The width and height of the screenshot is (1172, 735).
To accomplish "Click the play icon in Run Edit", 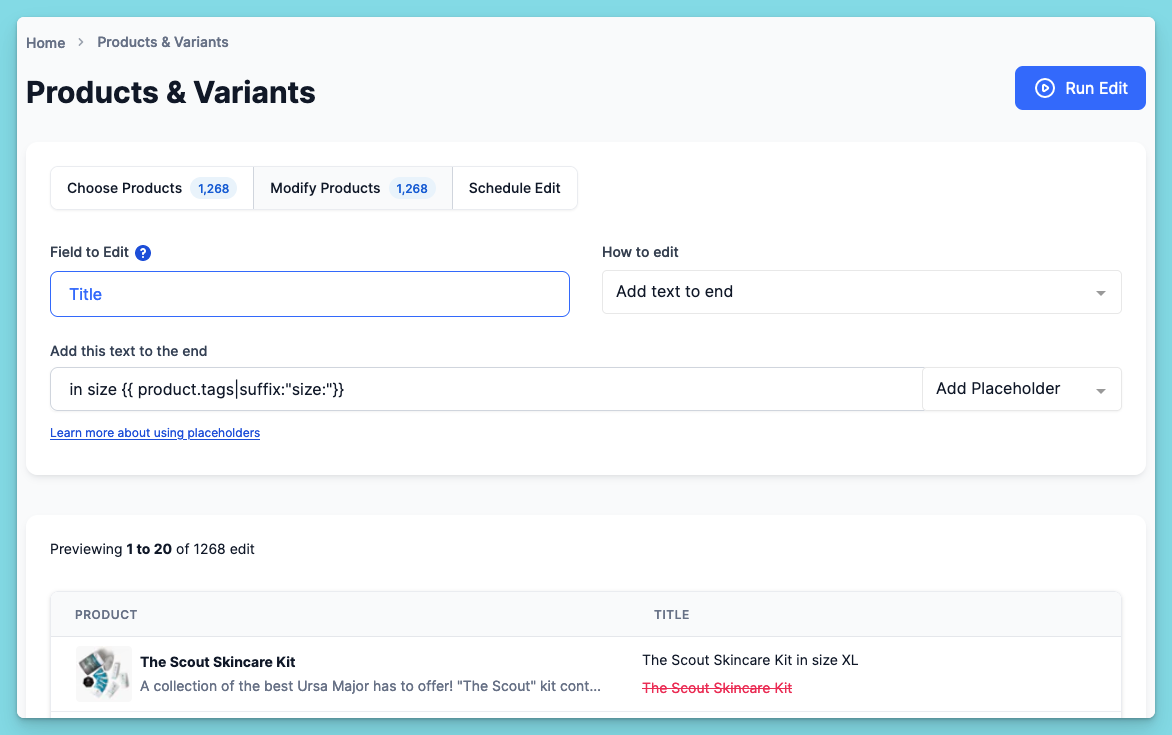I will click(x=1044, y=88).
